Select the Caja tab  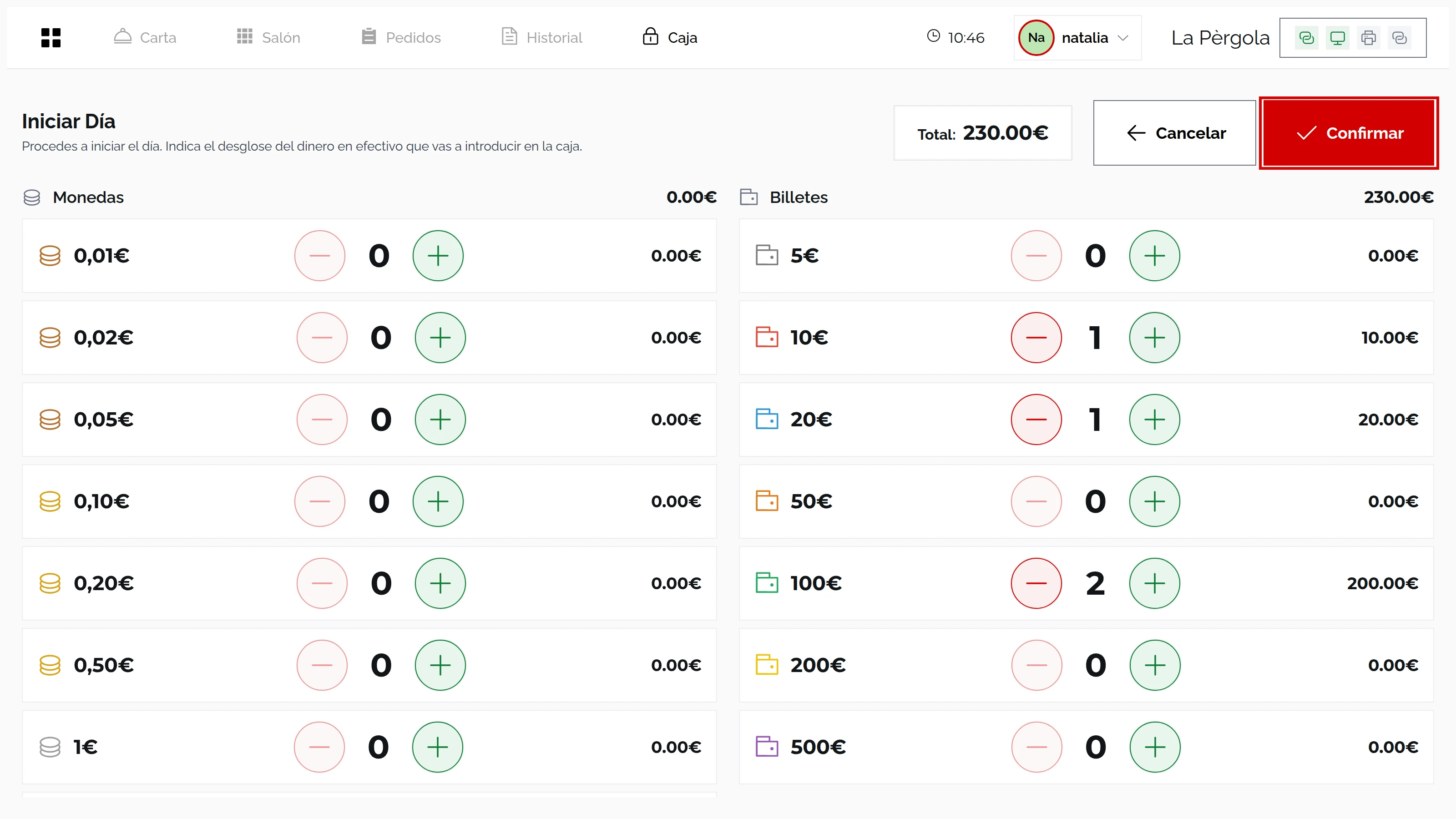point(670,37)
